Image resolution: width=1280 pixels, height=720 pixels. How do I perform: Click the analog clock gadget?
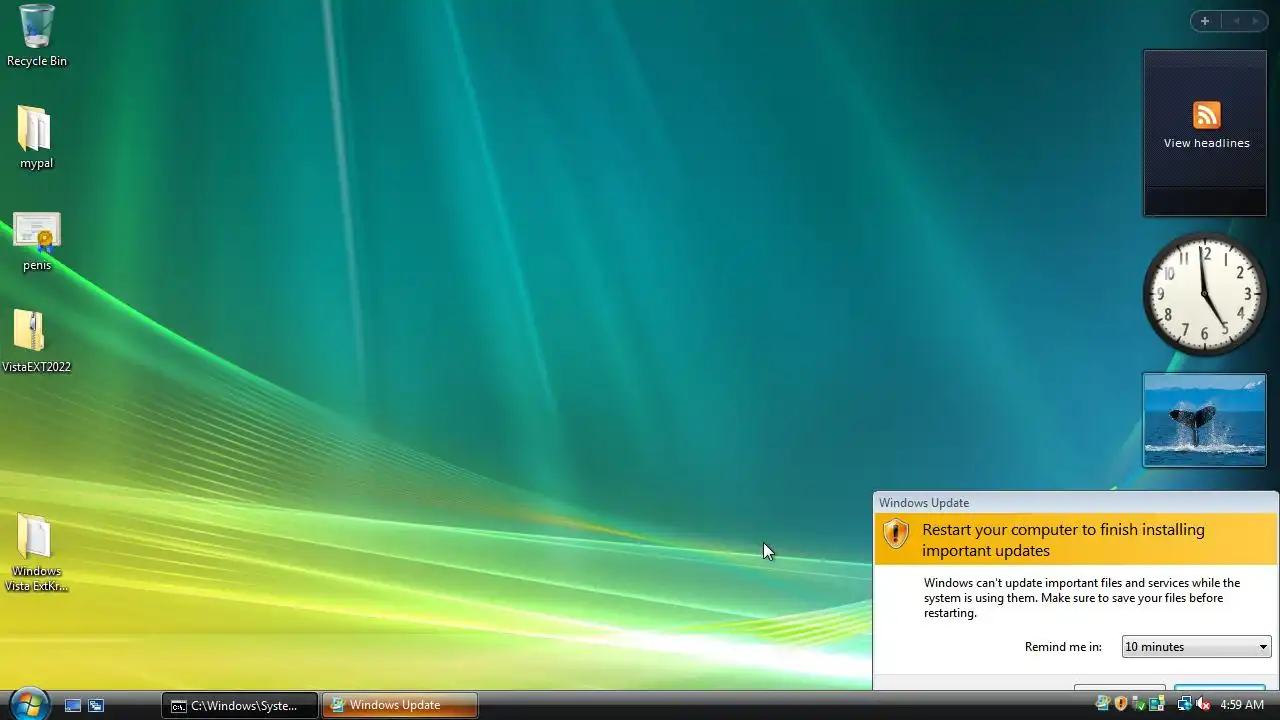1205,294
